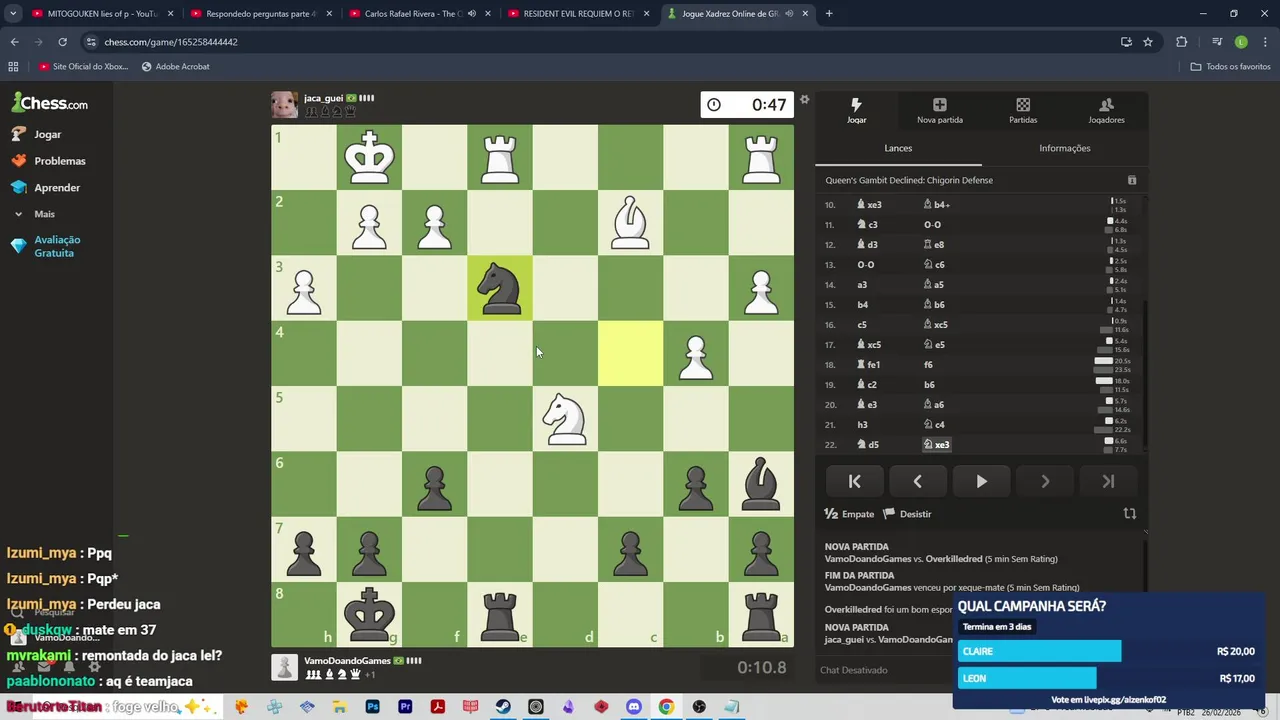The width and height of the screenshot is (1280, 720).
Task: Switch to the Carlos Rafael Rivera tab
Action: [x=418, y=14]
